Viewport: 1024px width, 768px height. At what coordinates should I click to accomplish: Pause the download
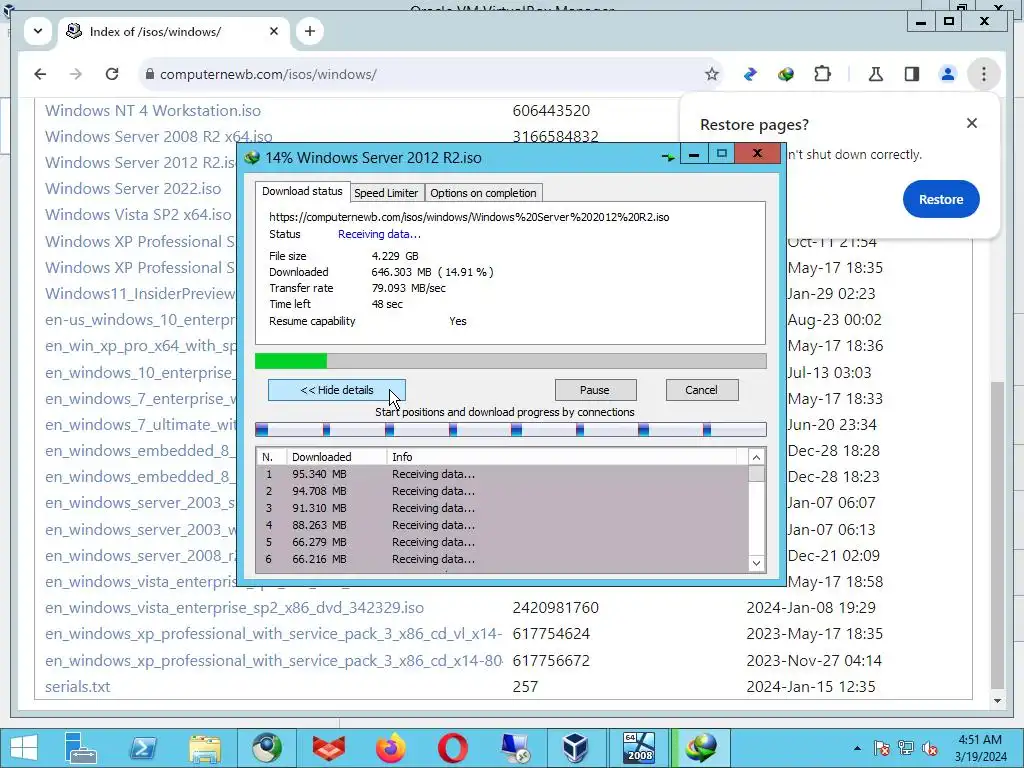pos(595,390)
